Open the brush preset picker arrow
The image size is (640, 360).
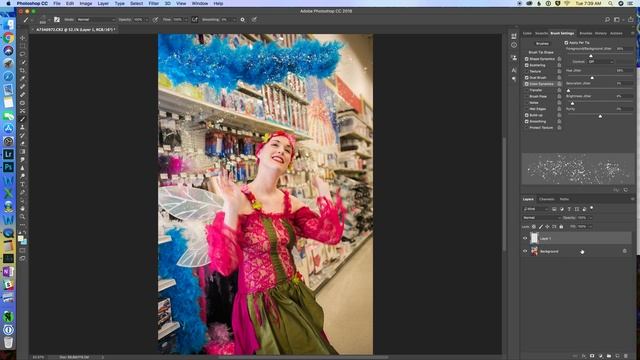(49, 20)
